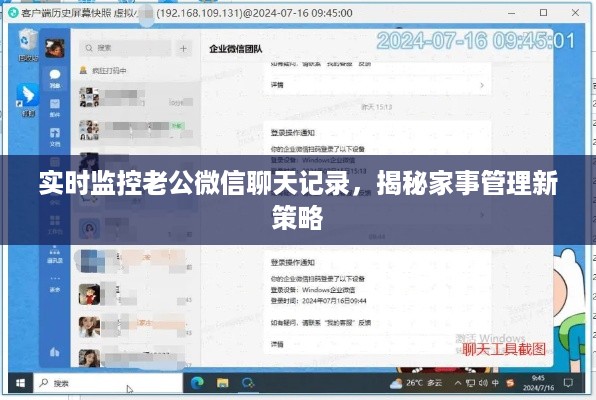The height and width of the screenshot is (400, 596).
Task: Open the taskbar clock showing 9:45
Action: tap(538, 383)
